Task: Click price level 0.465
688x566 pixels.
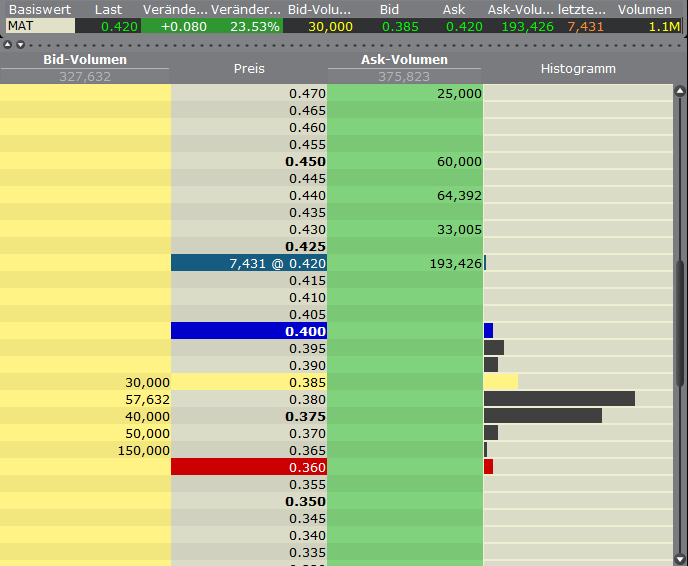Action: point(307,111)
